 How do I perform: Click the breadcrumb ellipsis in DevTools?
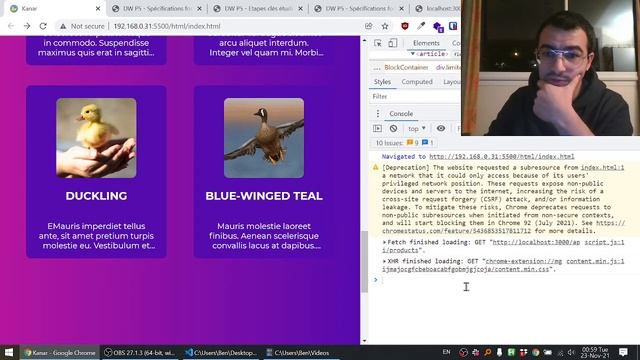(x=376, y=68)
